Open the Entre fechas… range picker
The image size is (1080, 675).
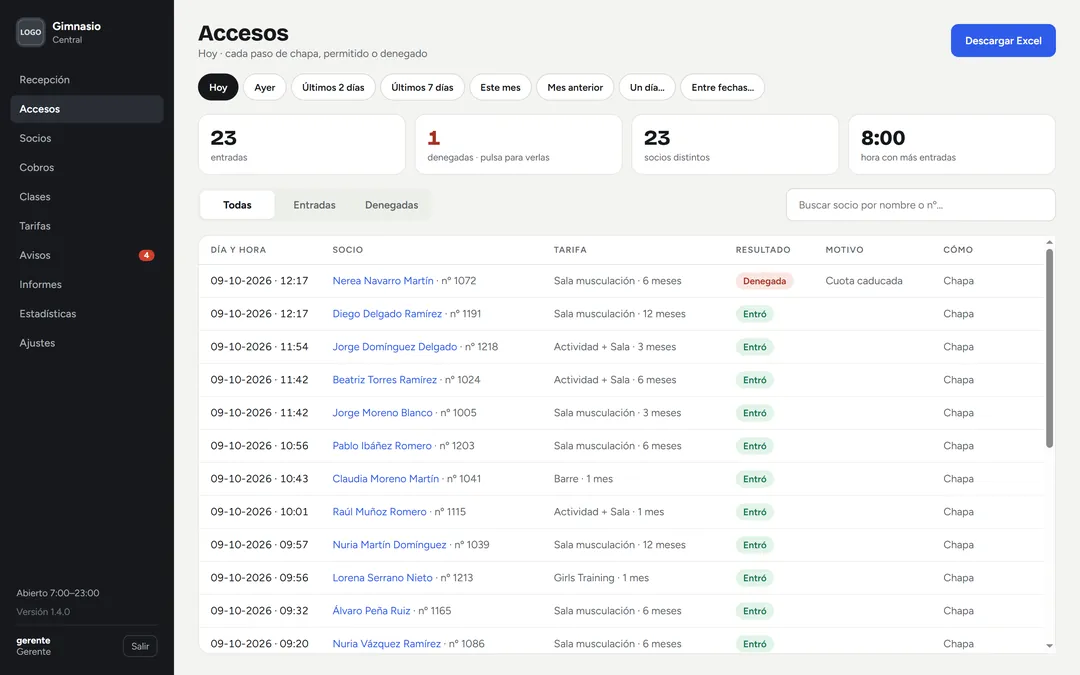pyautogui.click(x=723, y=87)
